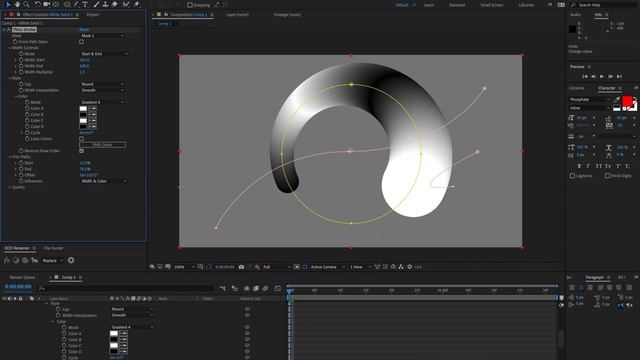The width and height of the screenshot is (640, 360).
Task: Select the Unified Camera tool
Action: pyautogui.click(x=47, y=4)
